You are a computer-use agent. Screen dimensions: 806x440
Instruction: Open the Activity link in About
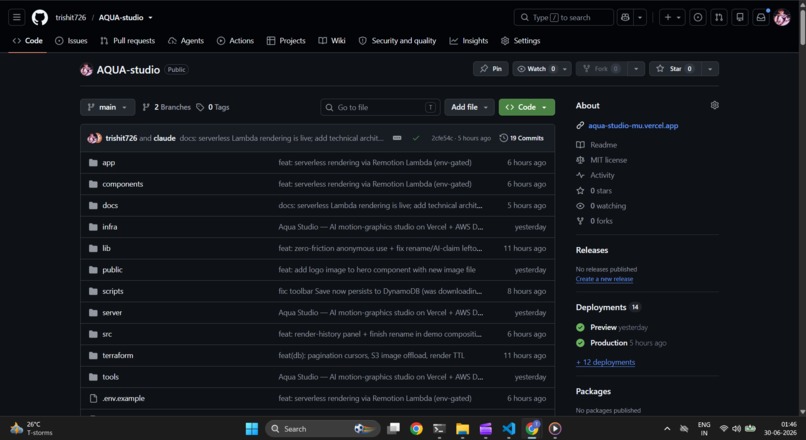602,175
